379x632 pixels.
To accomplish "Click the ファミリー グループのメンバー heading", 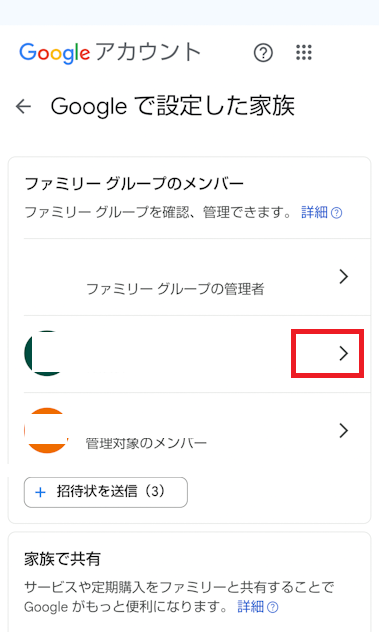I will (134, 184).
